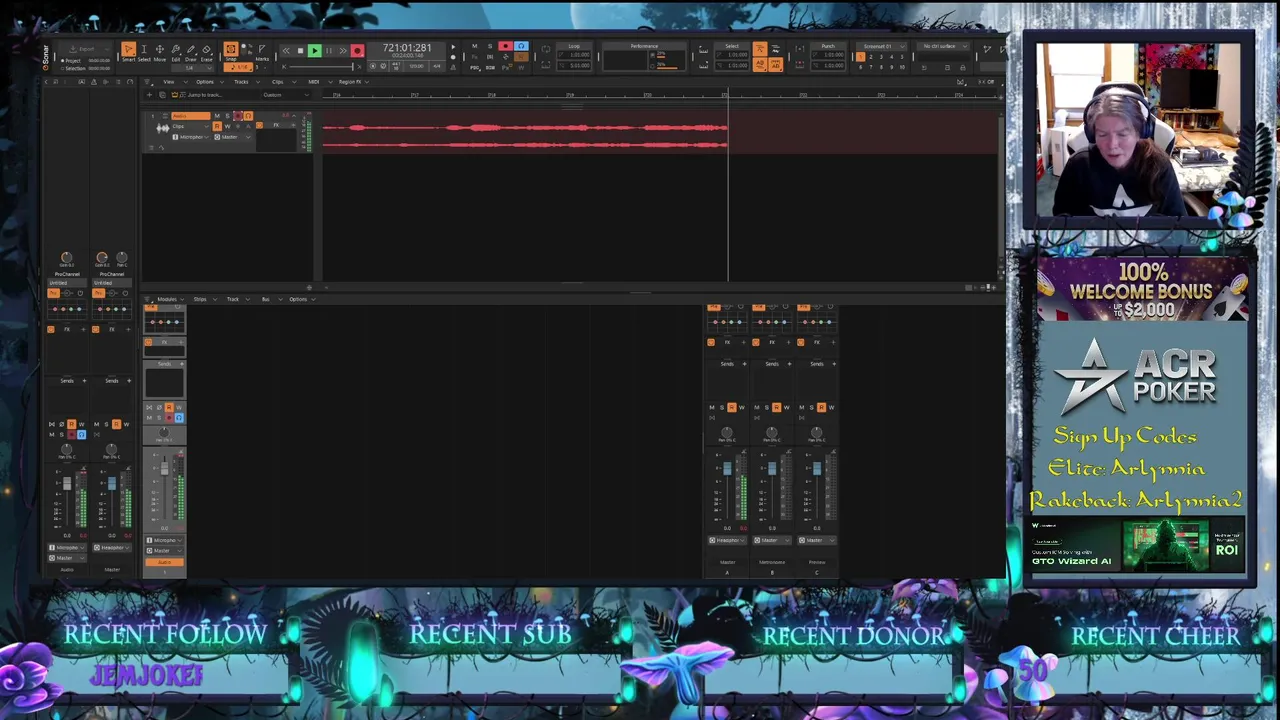This screenshot has height=720, width=1280.
Task: Add a send on Master bus
Action: 744,364
